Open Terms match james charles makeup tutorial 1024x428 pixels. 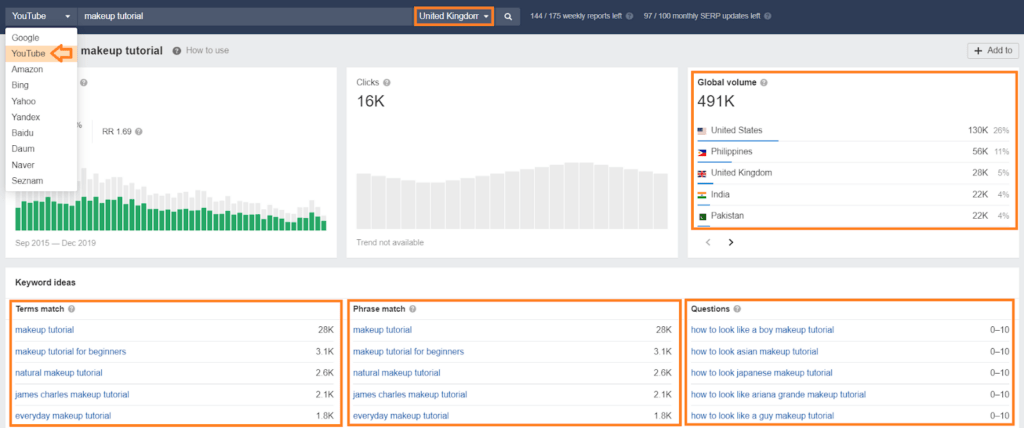[72, 394]
